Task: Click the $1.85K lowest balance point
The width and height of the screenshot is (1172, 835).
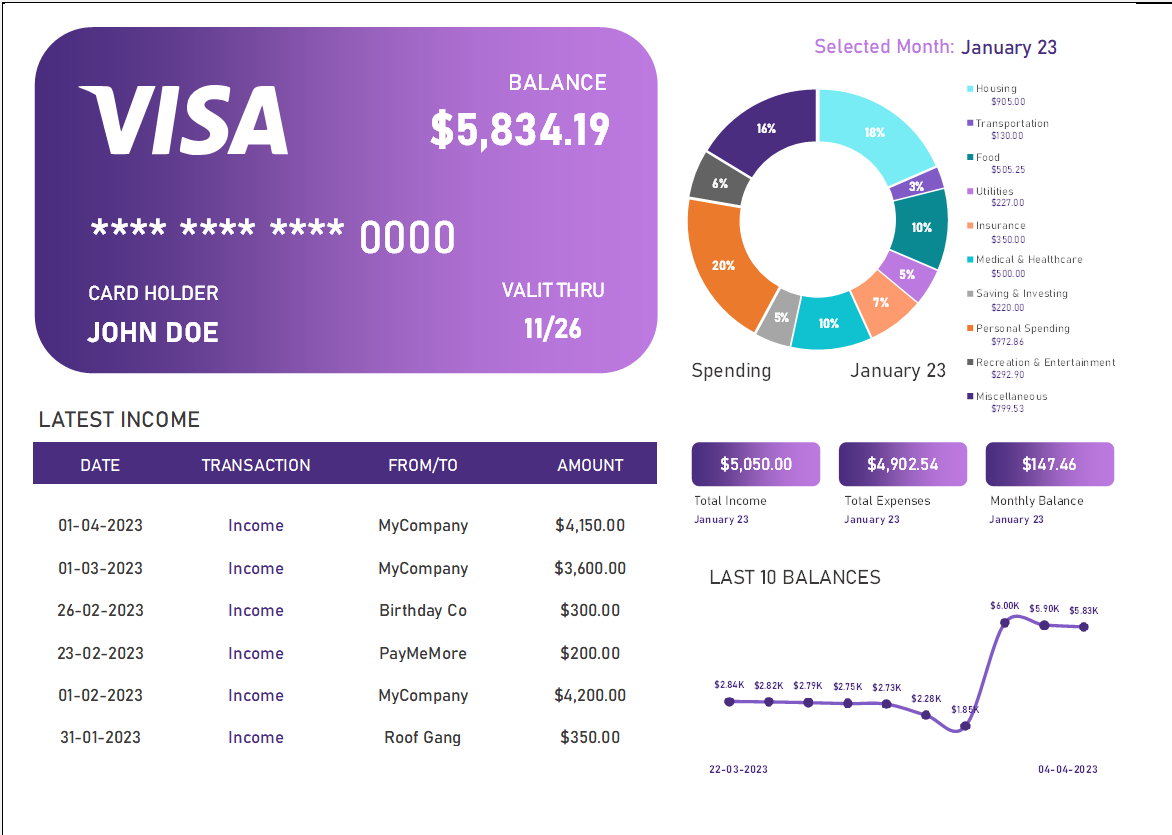Action: pos(965,725)
